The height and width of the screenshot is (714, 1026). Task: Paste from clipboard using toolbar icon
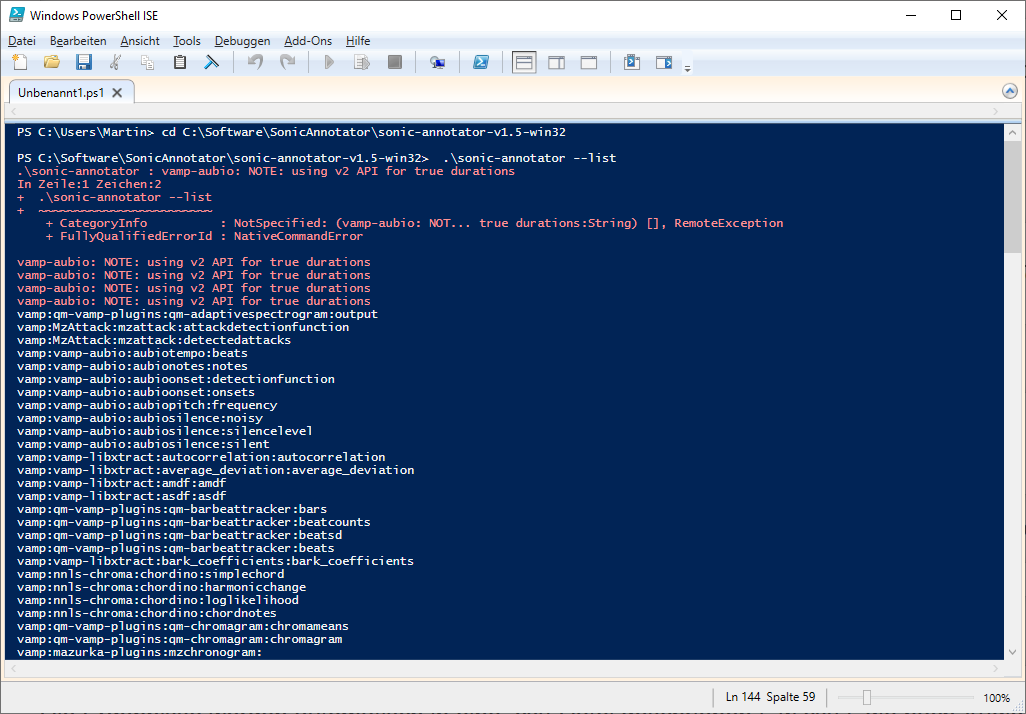click(x=180, y=61)
